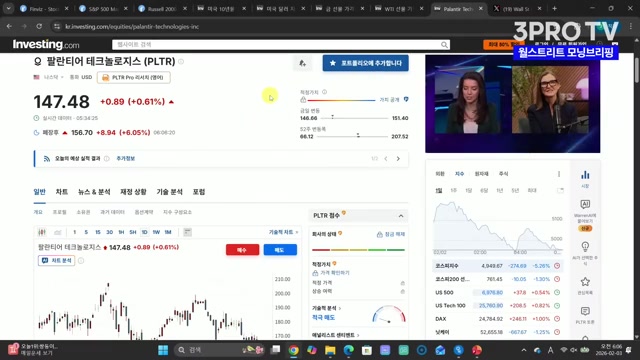Click info icon next to 차트 분석
Screen dimensions: 640x360
tap(81, 260)
